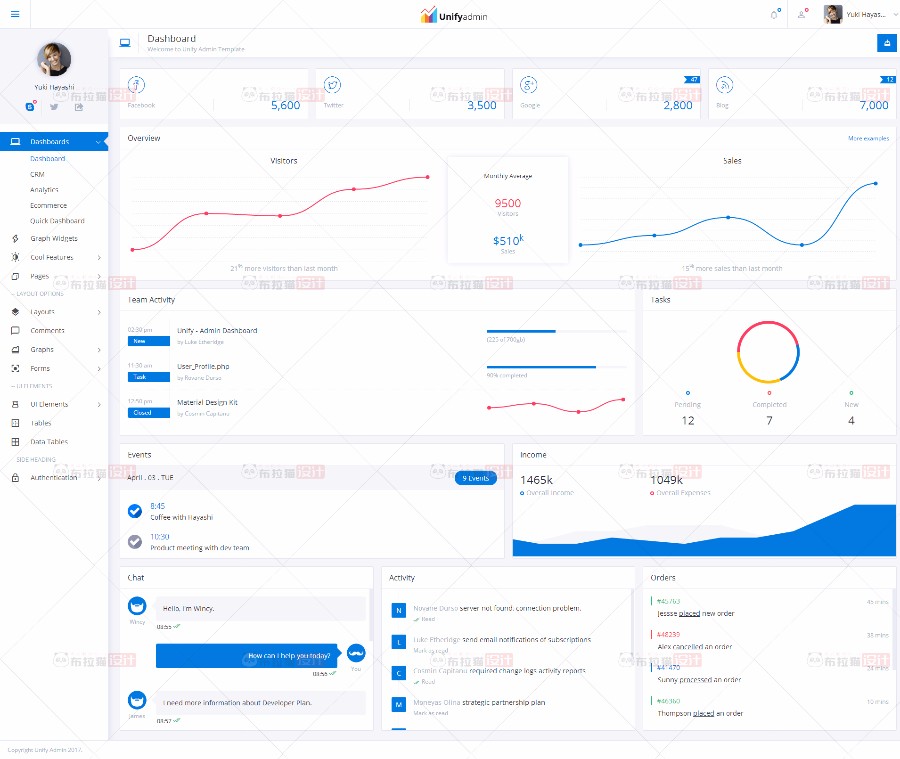Open the More examples link

(x=868, y=138)
